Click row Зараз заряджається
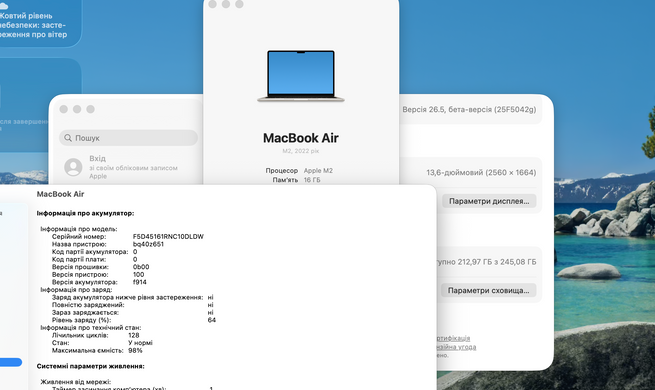Image resolution: width=655 pixels, height=390 pixels. point(132,312)
